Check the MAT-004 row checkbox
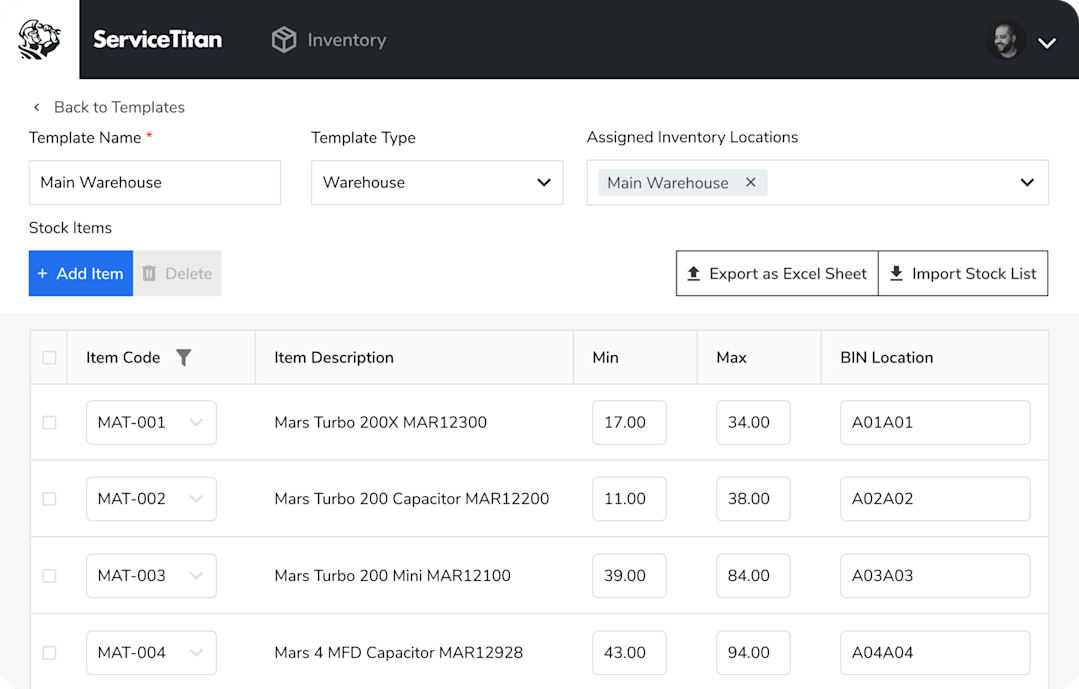1079x689 pixels. (50, 653)
